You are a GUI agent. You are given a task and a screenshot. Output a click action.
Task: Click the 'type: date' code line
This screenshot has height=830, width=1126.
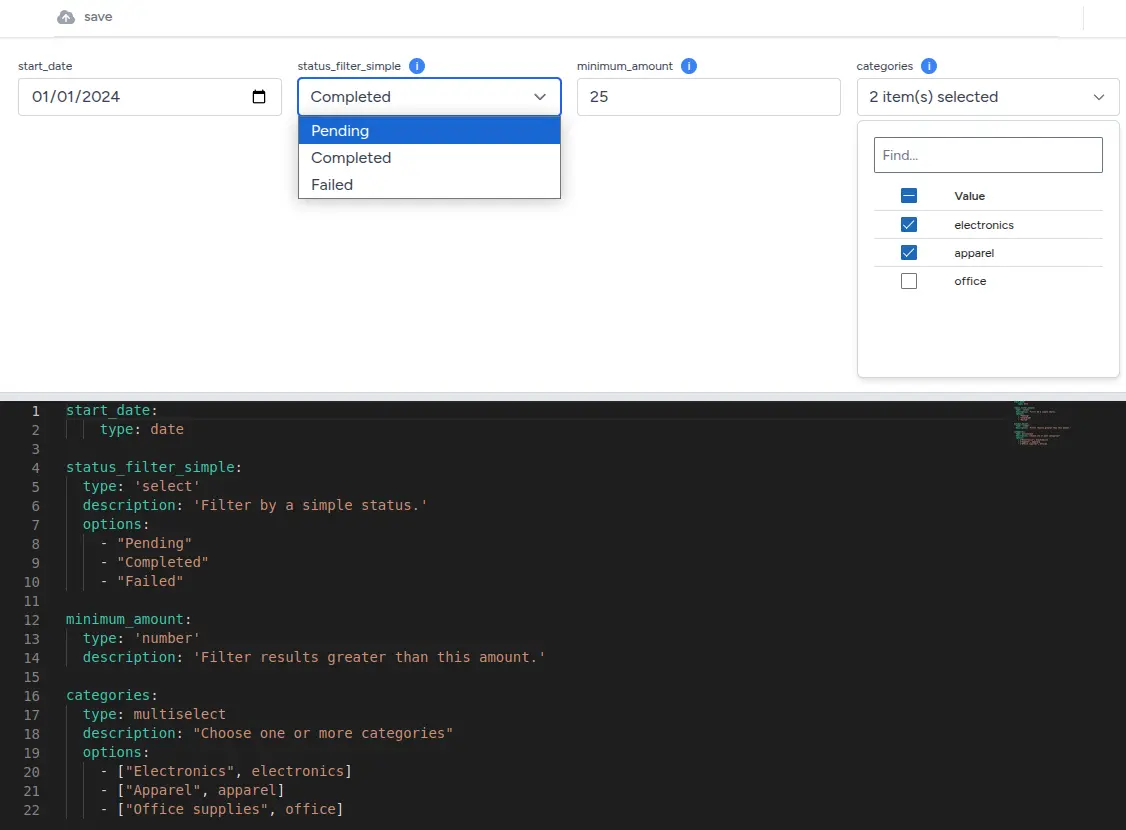click(x=142, y=429)
